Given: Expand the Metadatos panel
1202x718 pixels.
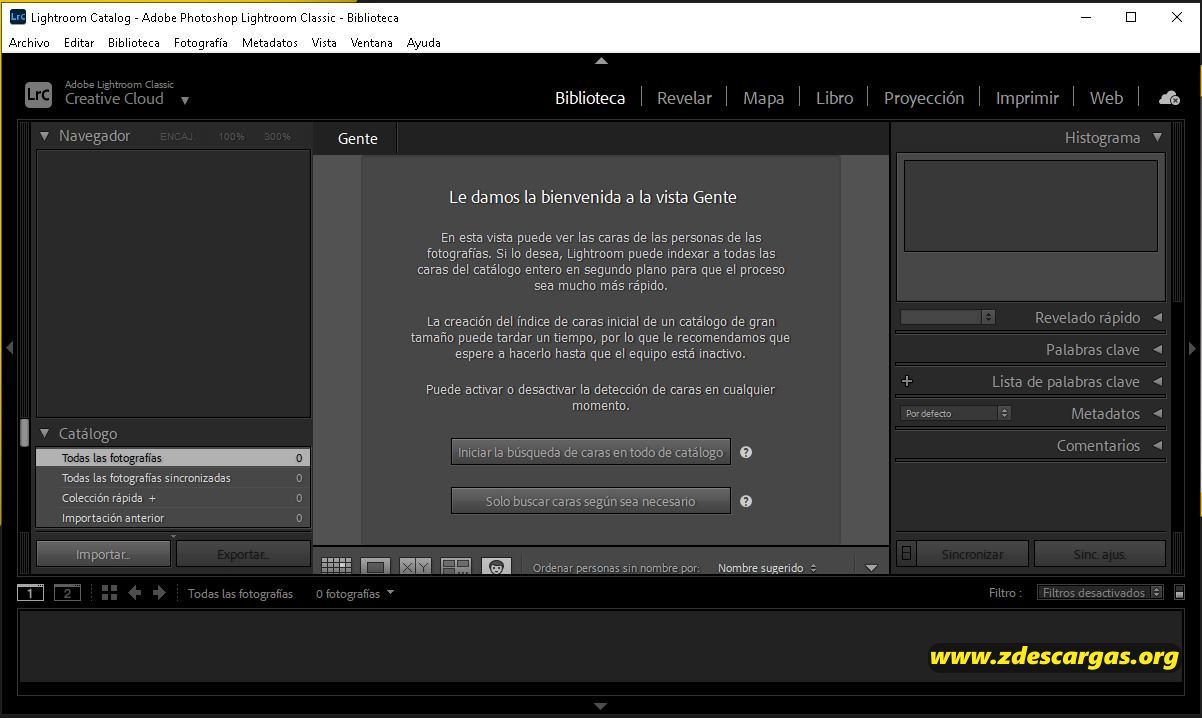Looking at the screenshot, I should (x=1157, y=413).
